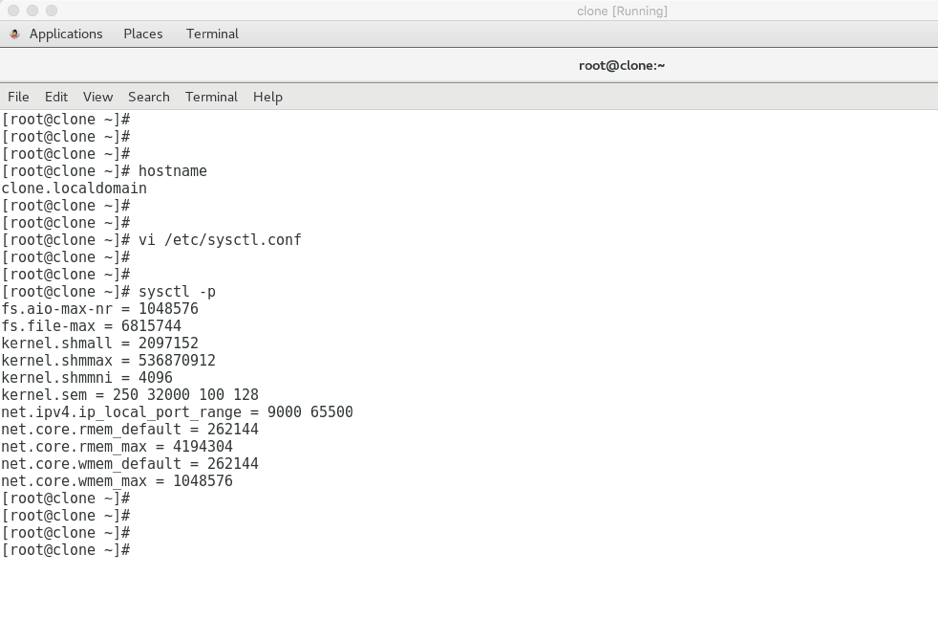The image size is (938, 643).
Task: Click the clone [Running] window title
Action: pyautogui.click(x=622, y=11)
